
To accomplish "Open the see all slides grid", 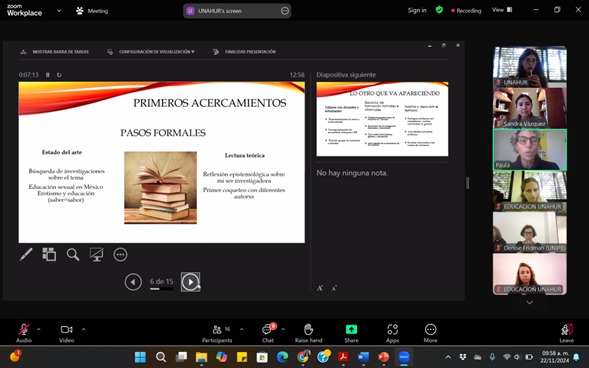I will click(49, 255).
